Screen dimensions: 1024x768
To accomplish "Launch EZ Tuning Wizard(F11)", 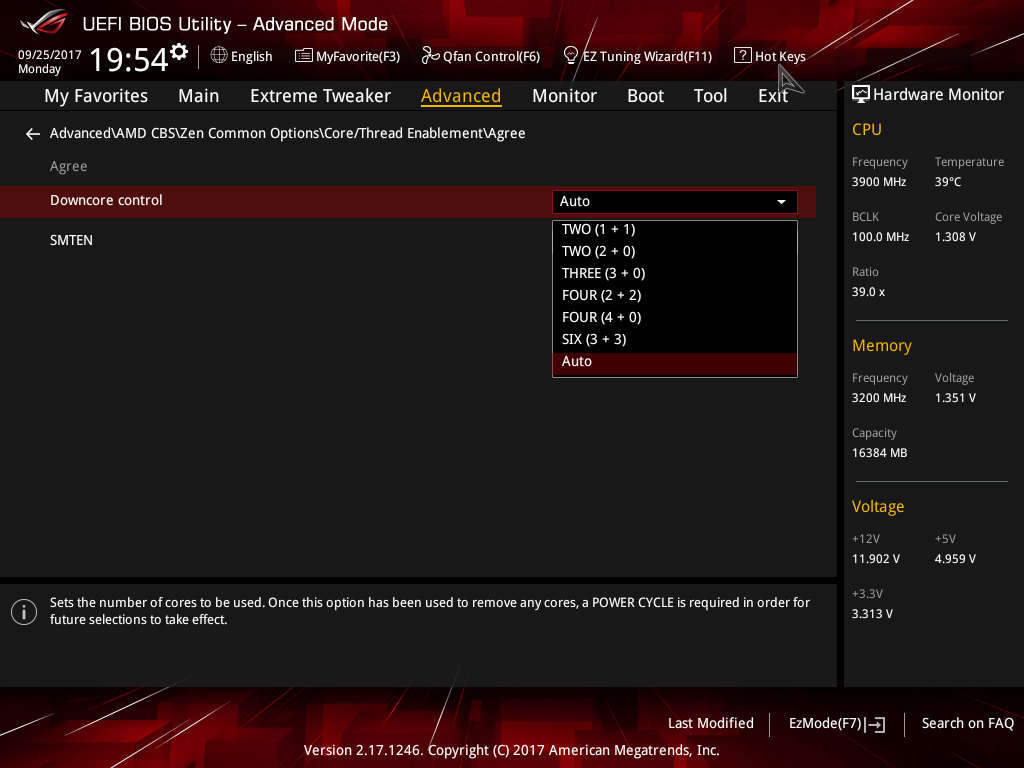I will pyautogui.click(x=637, y=56).
